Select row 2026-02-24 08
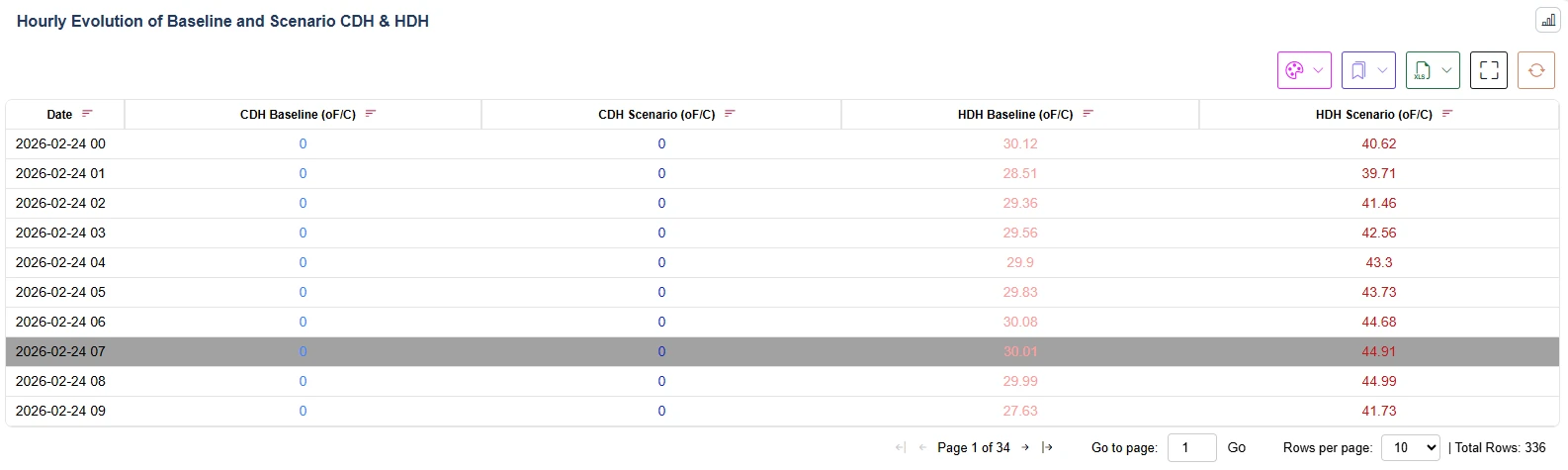The image size is (1568, 470). [782, 381]
